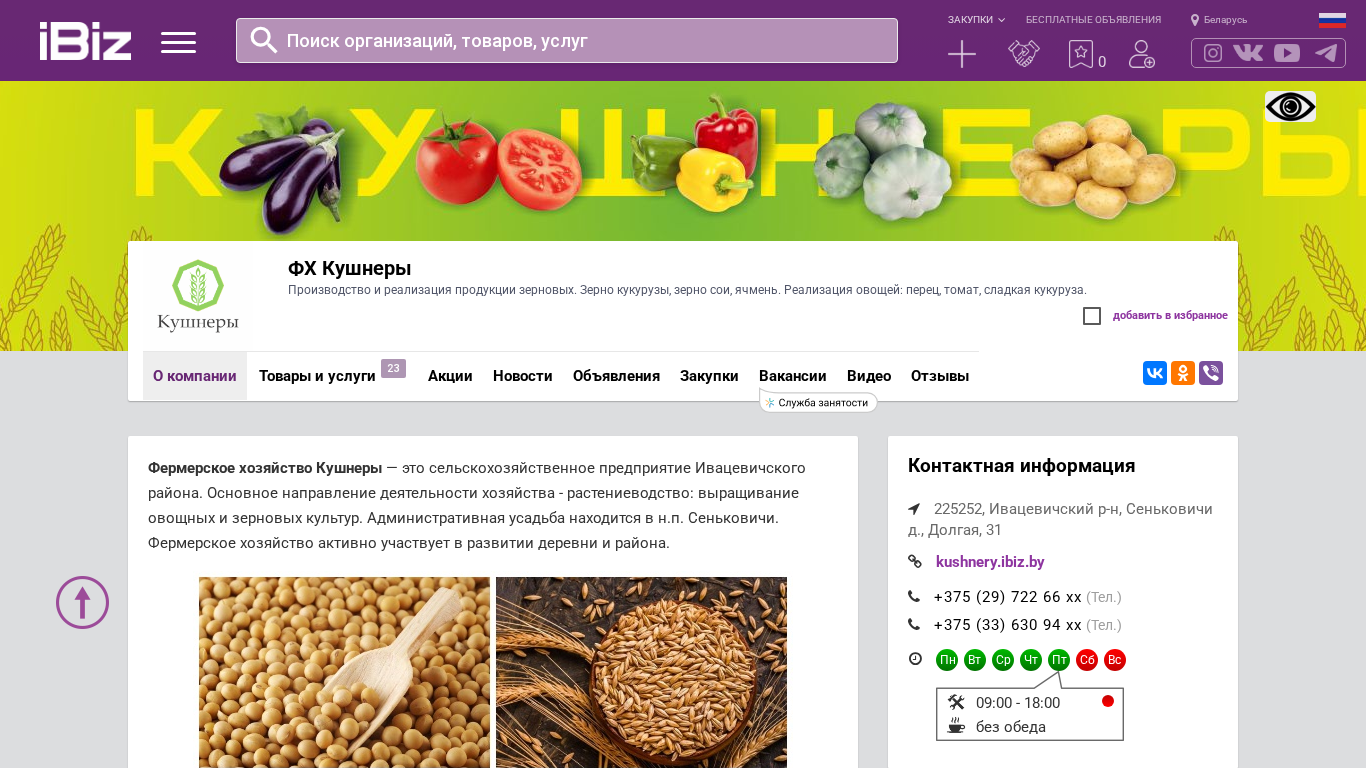Click the plus add icon
1366x768 pixels.
tap(962, 54)
